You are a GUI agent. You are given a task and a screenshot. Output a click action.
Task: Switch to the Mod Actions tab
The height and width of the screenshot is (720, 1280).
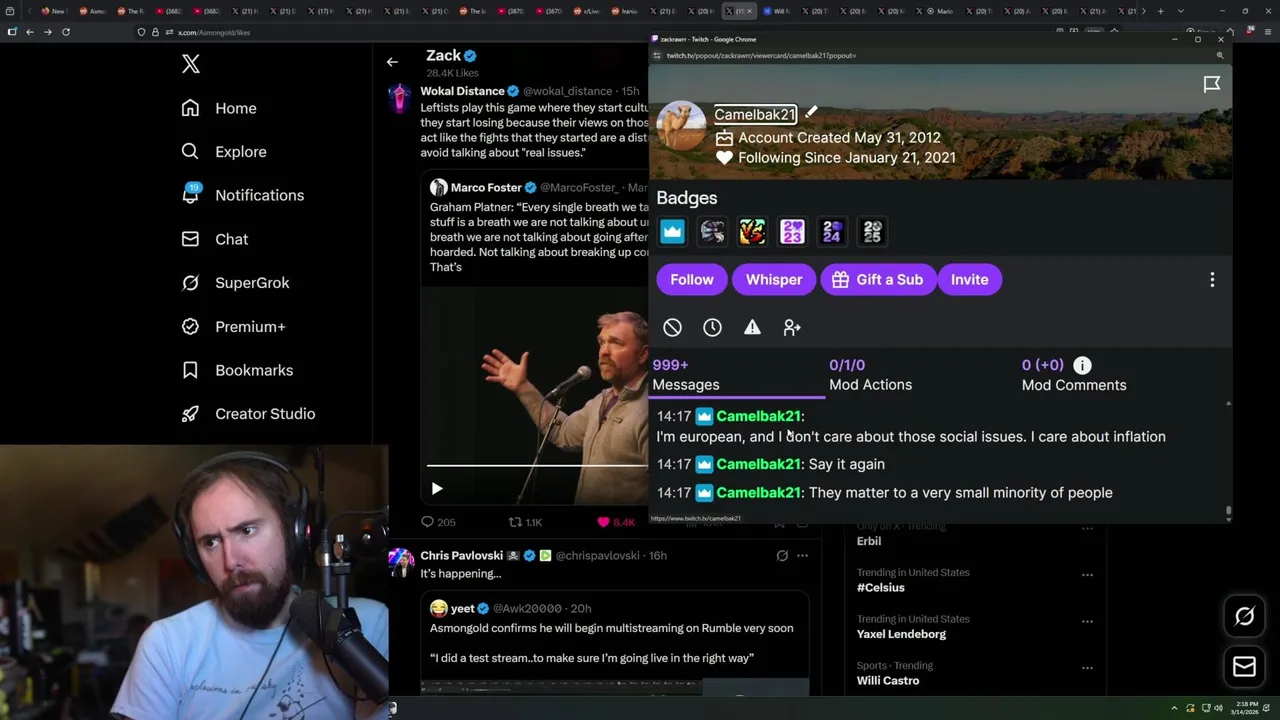coord(870,375)
